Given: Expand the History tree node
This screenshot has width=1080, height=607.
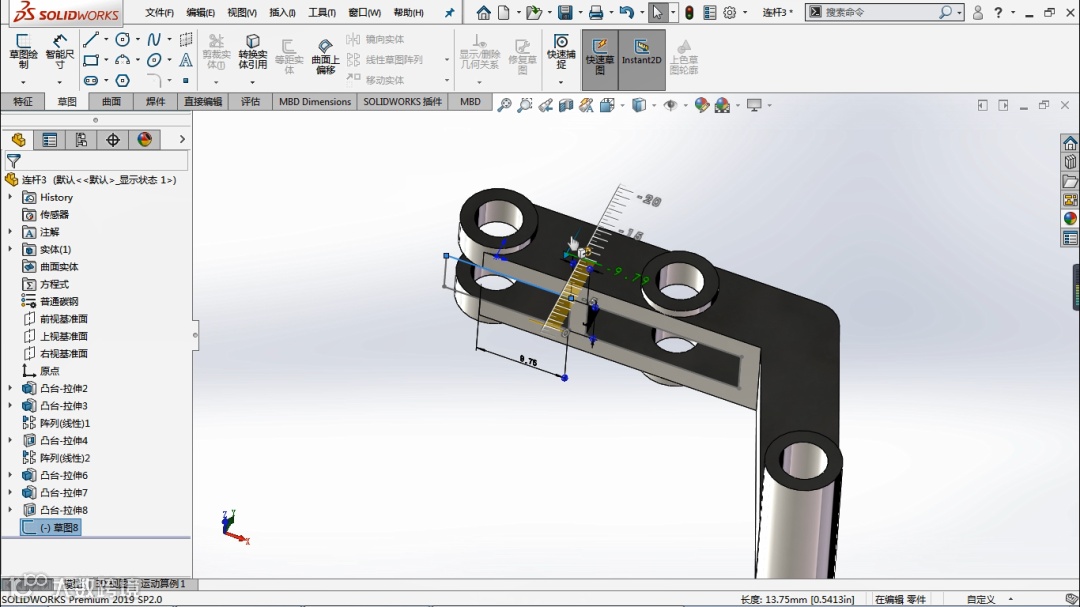Looking at the screenshot, I should coord(10,197).
